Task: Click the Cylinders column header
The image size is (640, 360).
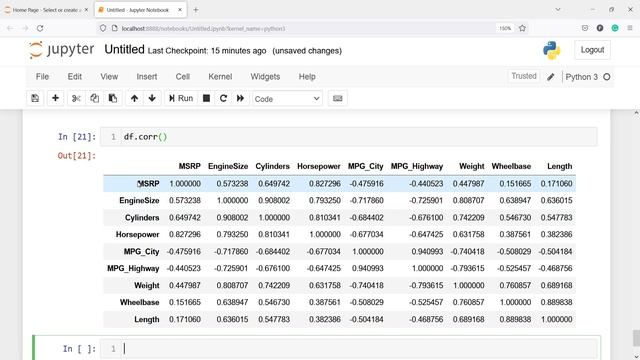Action: pyautogui.click(x=273, y=166)
